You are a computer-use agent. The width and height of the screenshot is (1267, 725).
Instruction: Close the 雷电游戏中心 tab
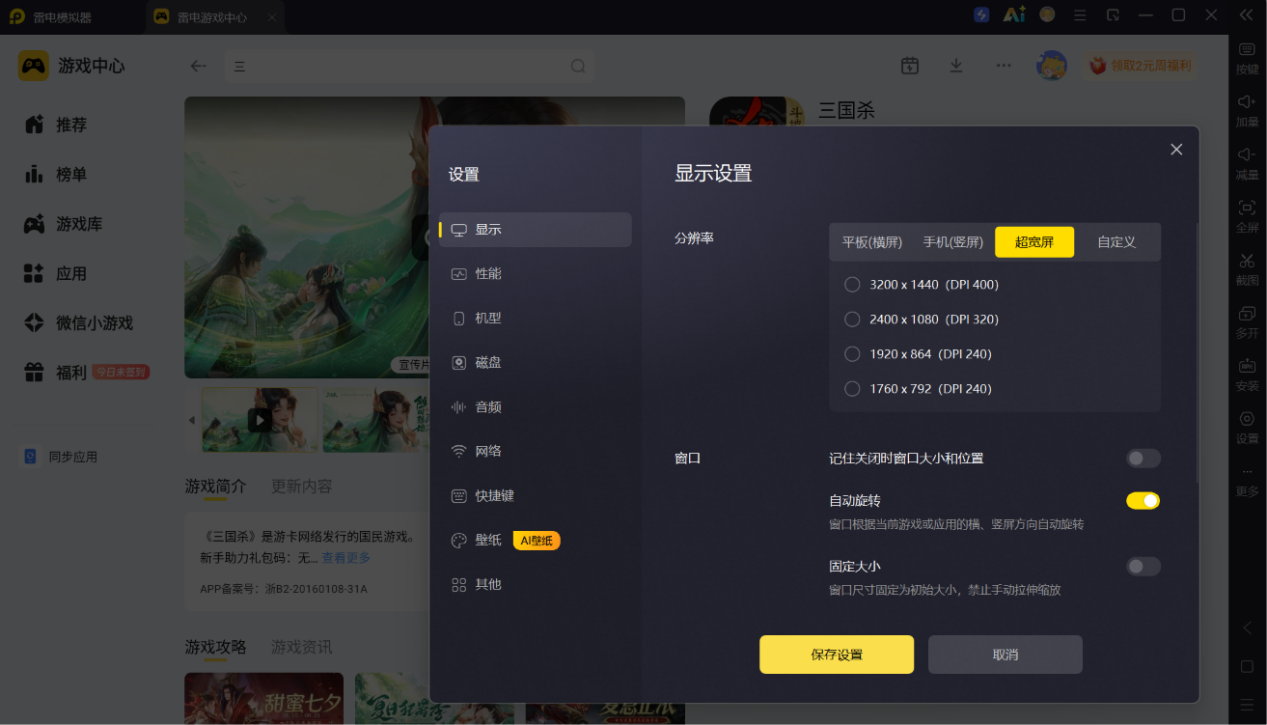pos(272,17)
